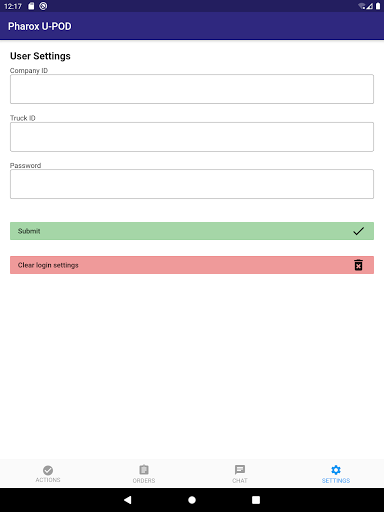Select the Settings gear icon

pyautogui.click(x=336, y=470)
